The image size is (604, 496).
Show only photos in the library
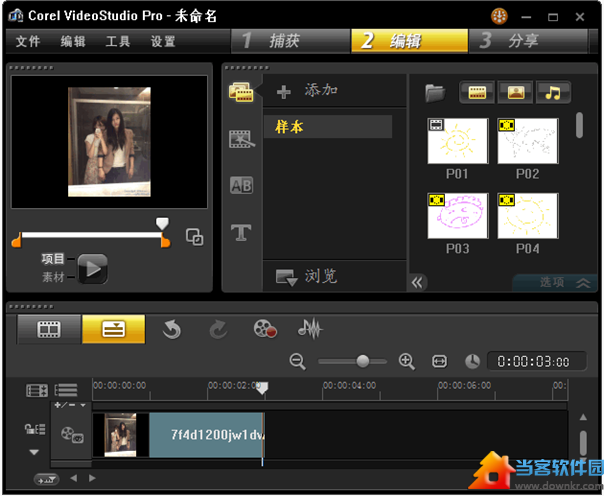pyautogui.click(x=515, y=92)
